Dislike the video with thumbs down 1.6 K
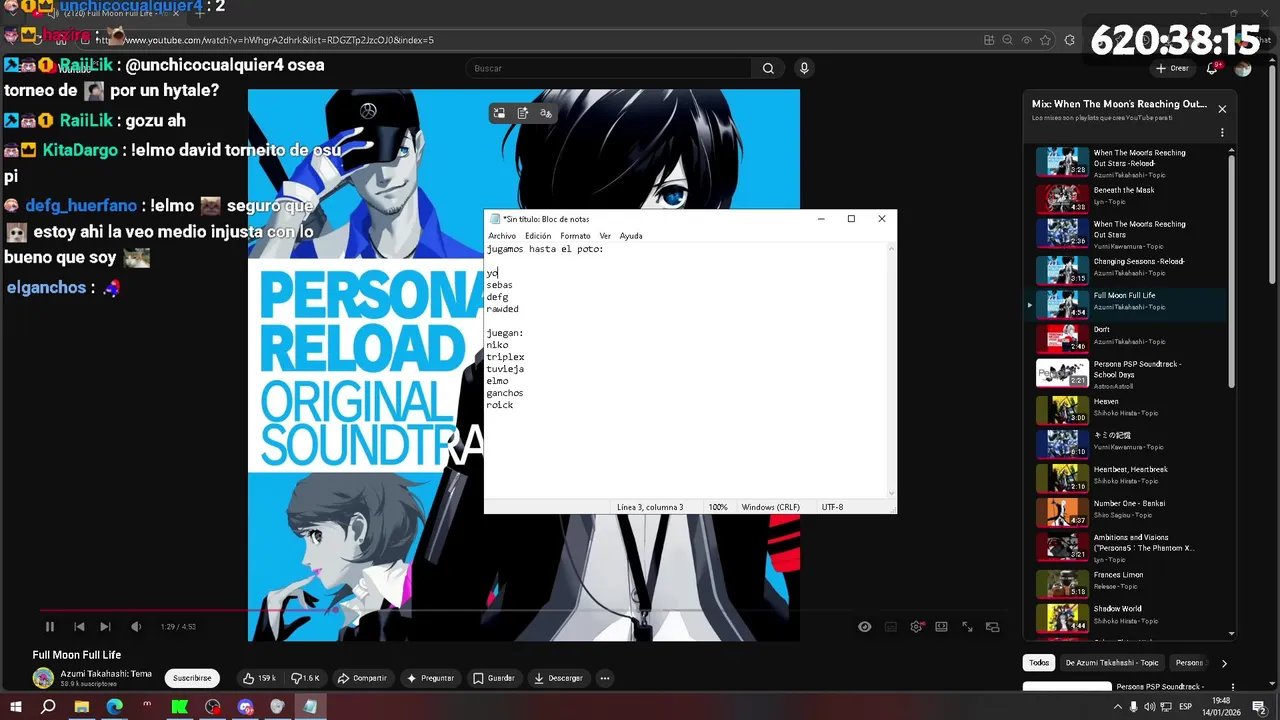The image size is (1280, 720). coord(305,678)
